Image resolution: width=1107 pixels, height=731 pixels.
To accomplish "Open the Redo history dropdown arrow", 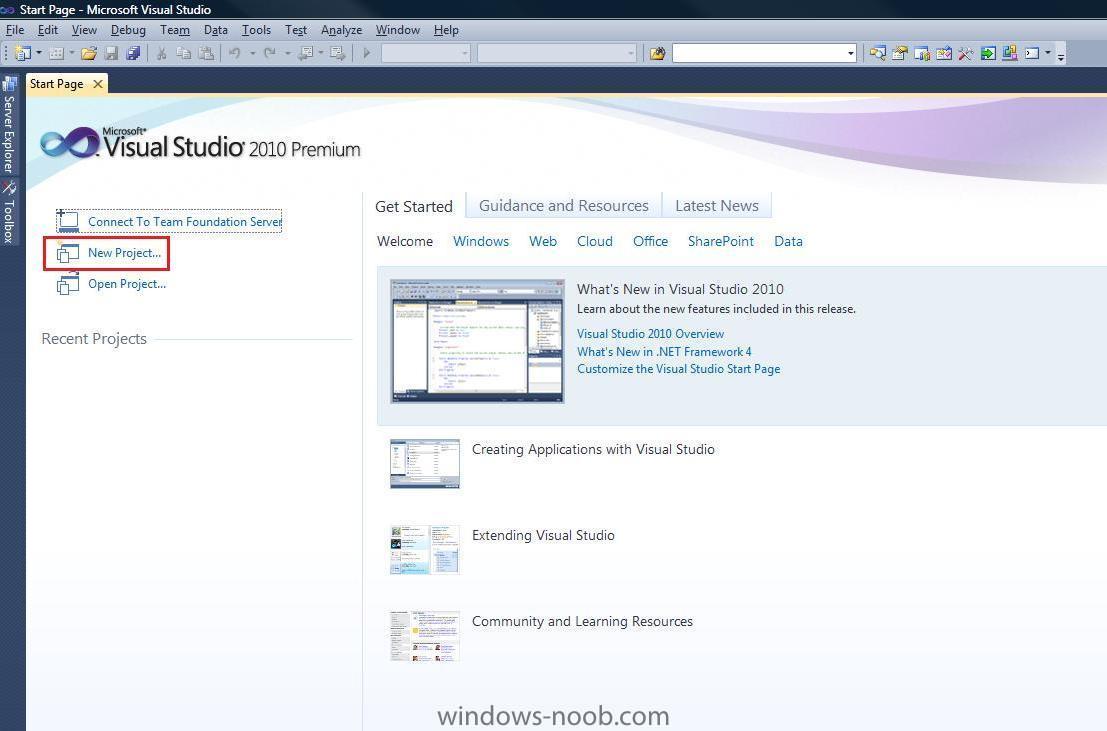I will click(x=287, y=53).
